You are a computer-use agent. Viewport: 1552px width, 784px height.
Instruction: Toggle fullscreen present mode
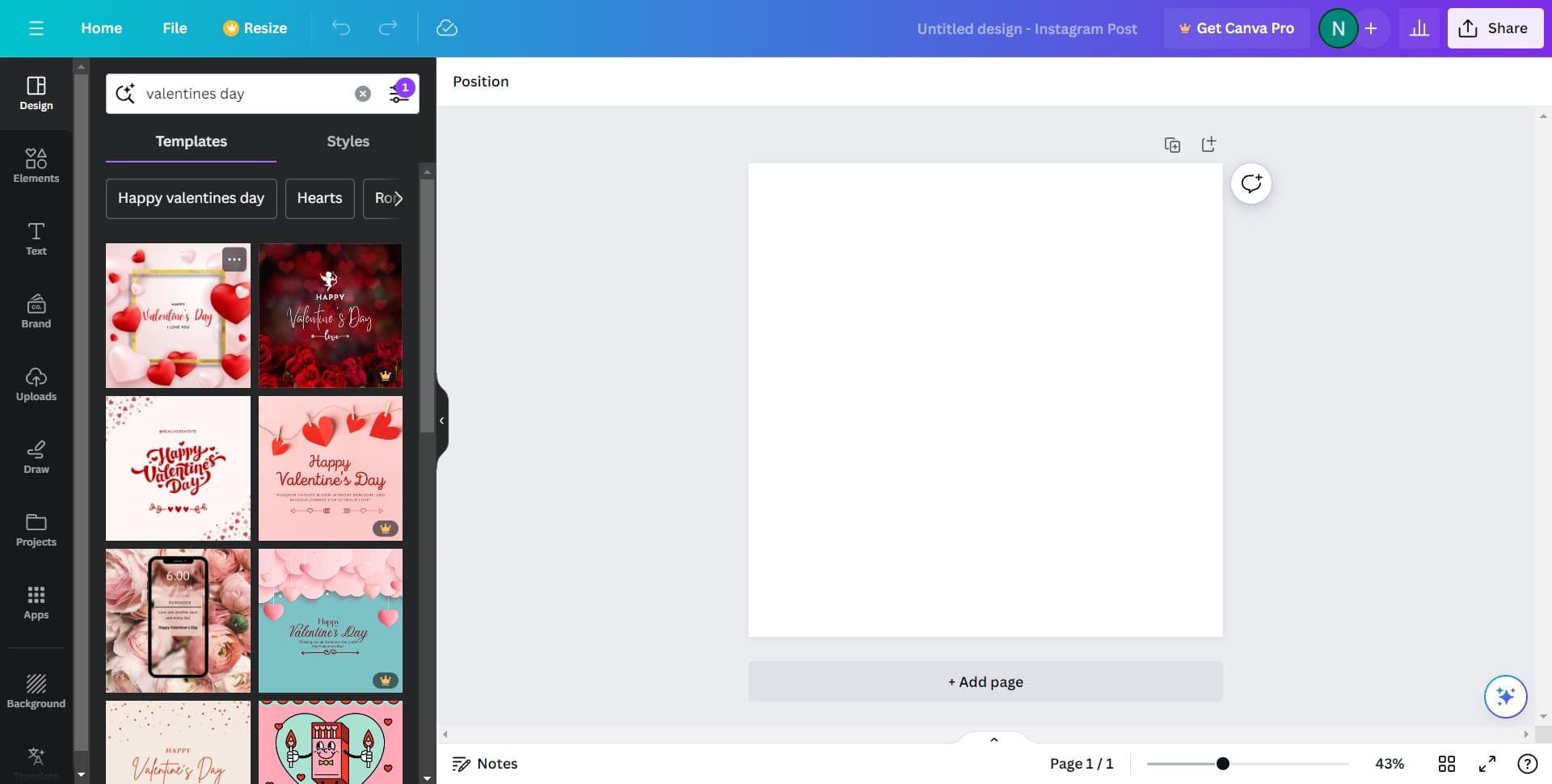(1487, 764)
